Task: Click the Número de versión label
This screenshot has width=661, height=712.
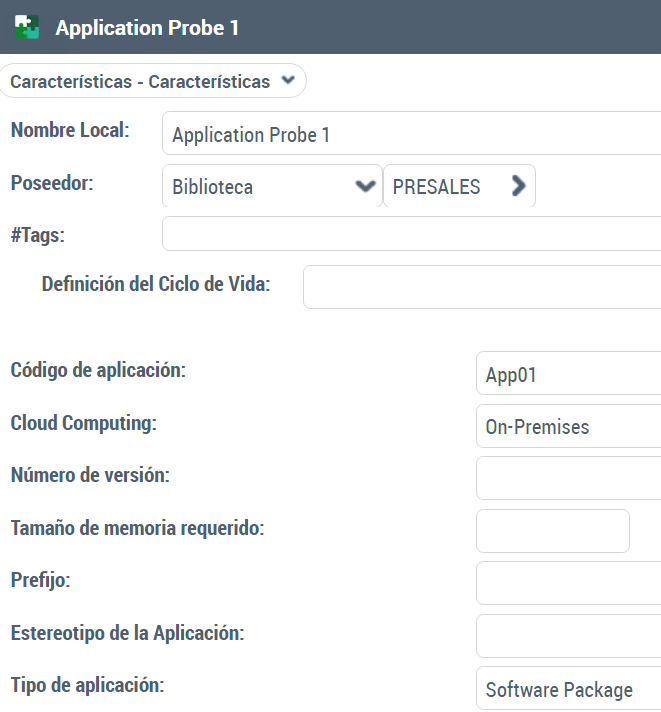Action: pos(90,475)
